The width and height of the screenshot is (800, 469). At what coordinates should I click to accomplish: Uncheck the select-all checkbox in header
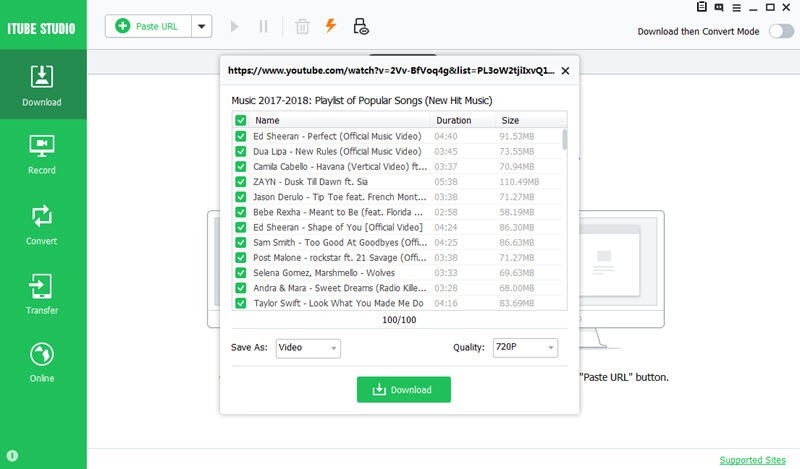click(240, 120)
